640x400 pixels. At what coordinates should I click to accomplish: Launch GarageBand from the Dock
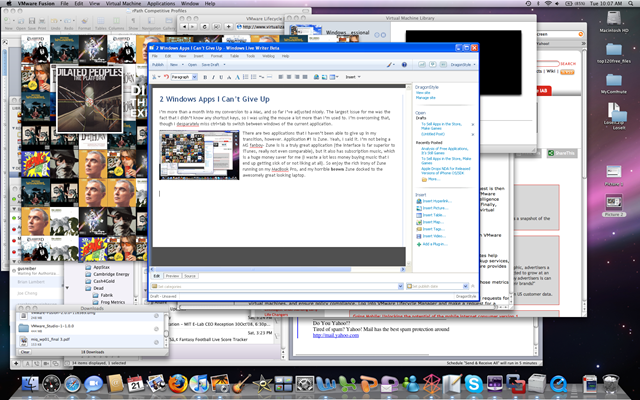click(x=242, y=384)
